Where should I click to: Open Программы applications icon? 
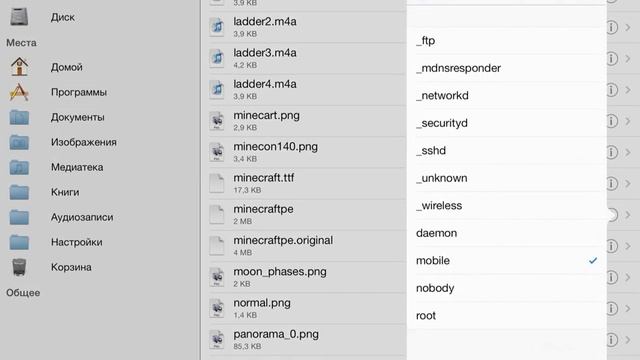(19, 92)
